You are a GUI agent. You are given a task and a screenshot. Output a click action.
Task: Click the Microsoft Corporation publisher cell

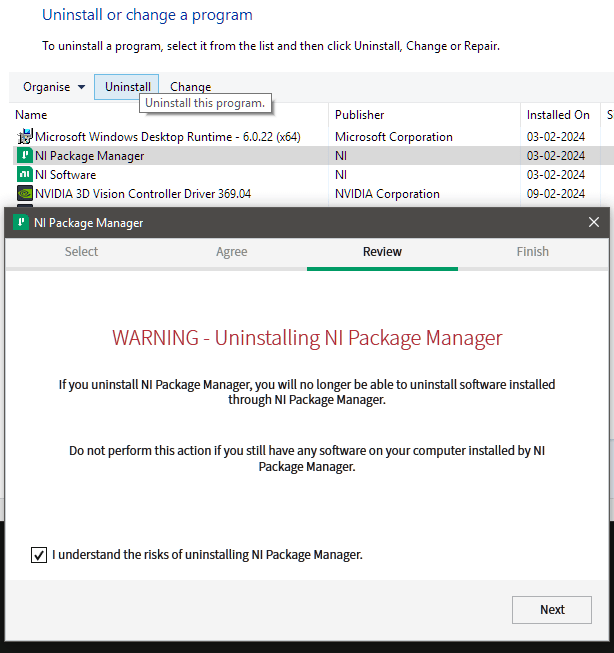click(394, 137)
